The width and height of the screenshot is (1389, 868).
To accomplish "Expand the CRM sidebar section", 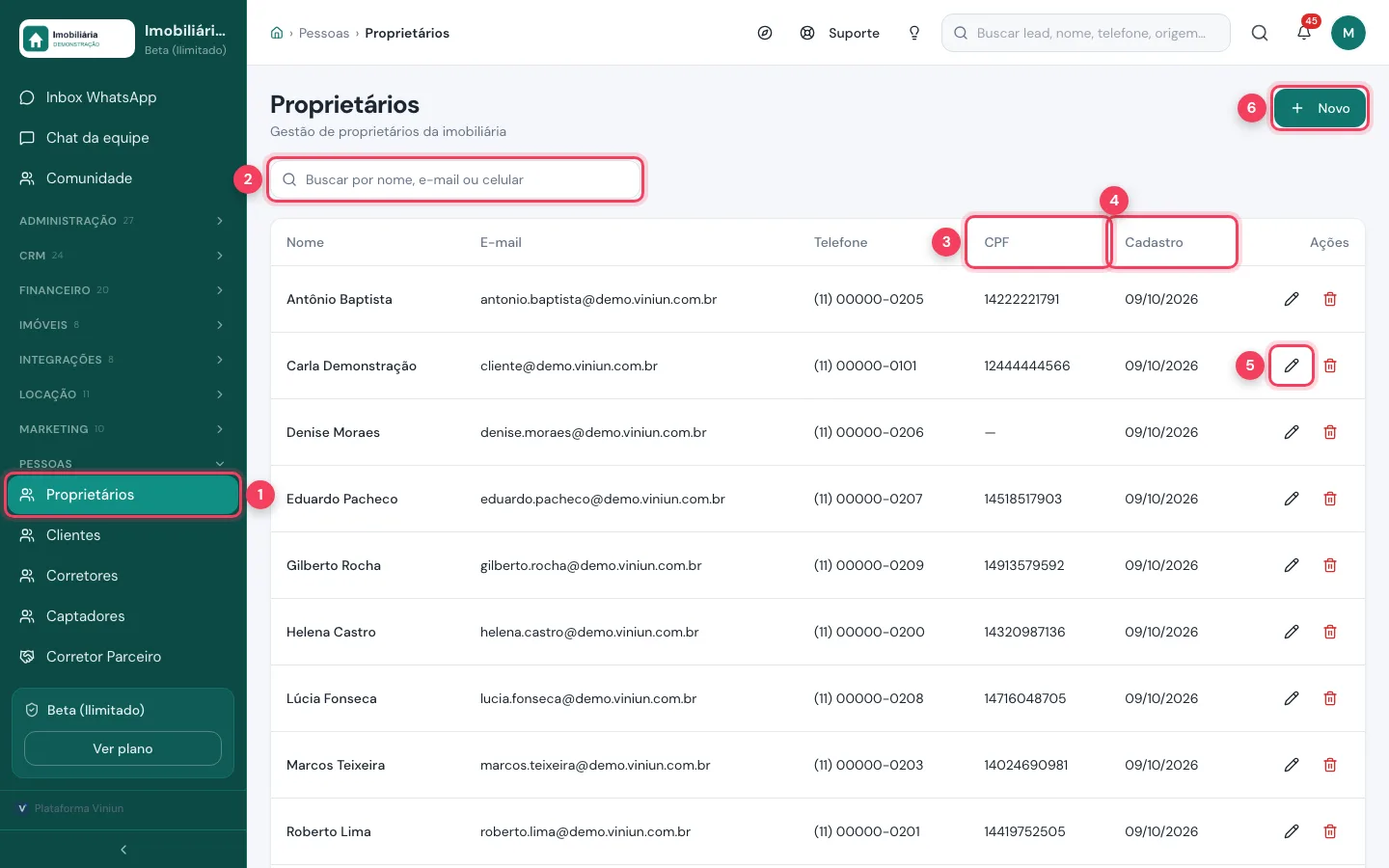I will point(123,256).
